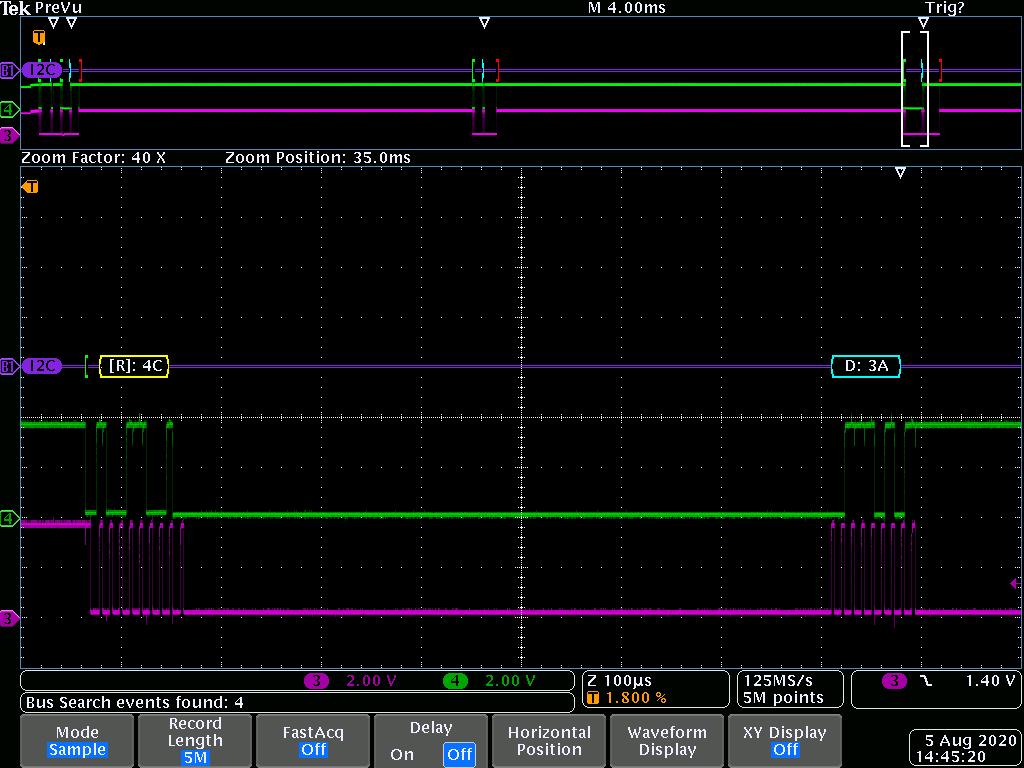Click the search mark triangle above the zoom window

point(923,23)
